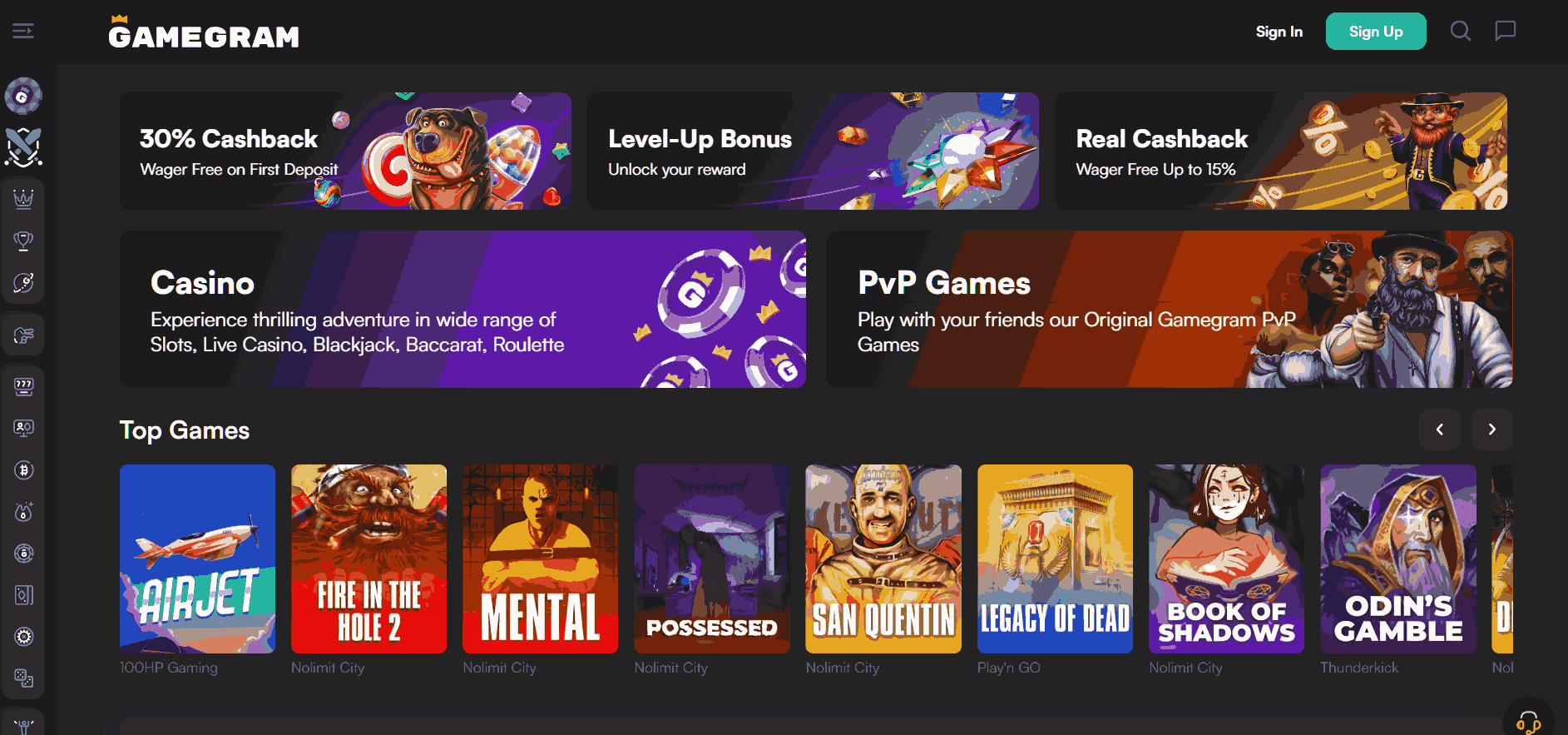Screen dimensions: 1568x735
Task: Click the playing card sidebar icon
Action: click(23, 595)
